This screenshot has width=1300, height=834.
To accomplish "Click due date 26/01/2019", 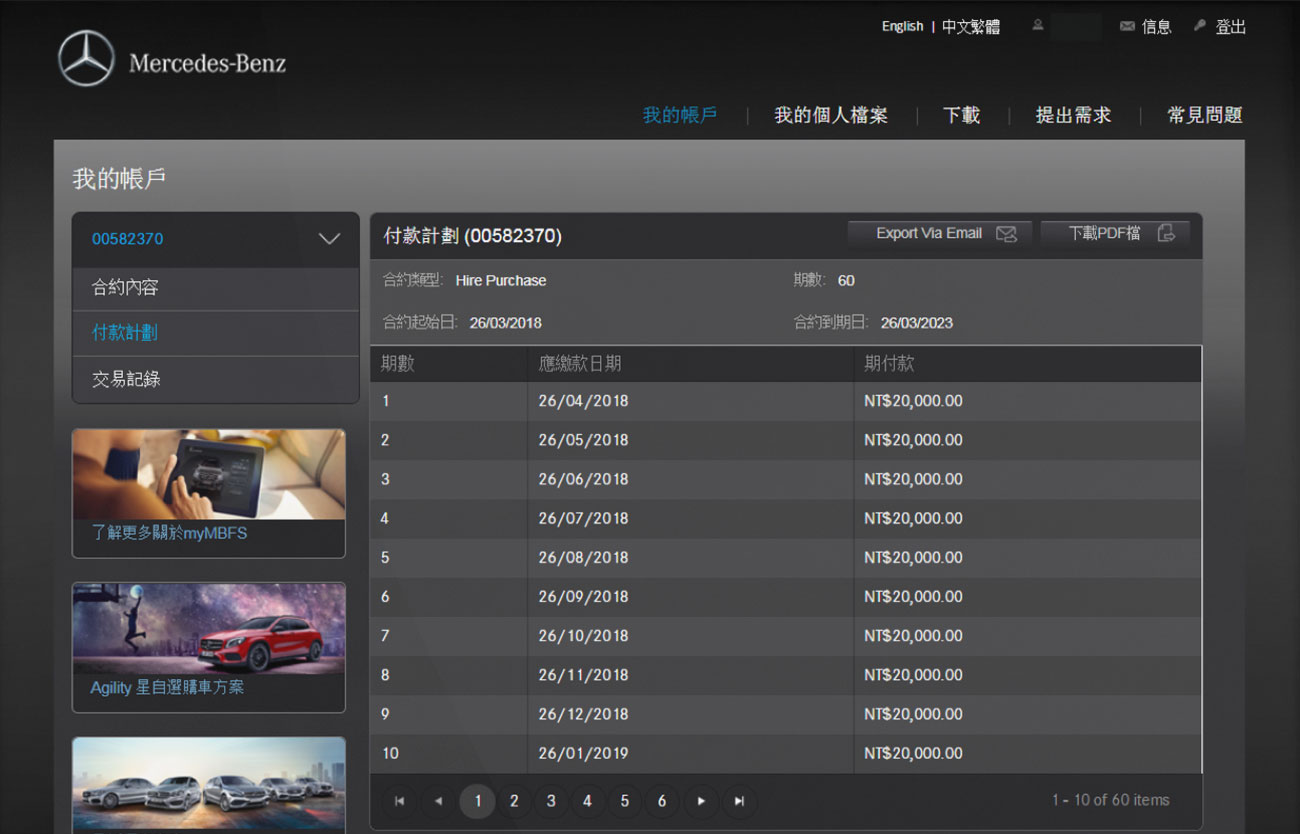I will [583, 753].
